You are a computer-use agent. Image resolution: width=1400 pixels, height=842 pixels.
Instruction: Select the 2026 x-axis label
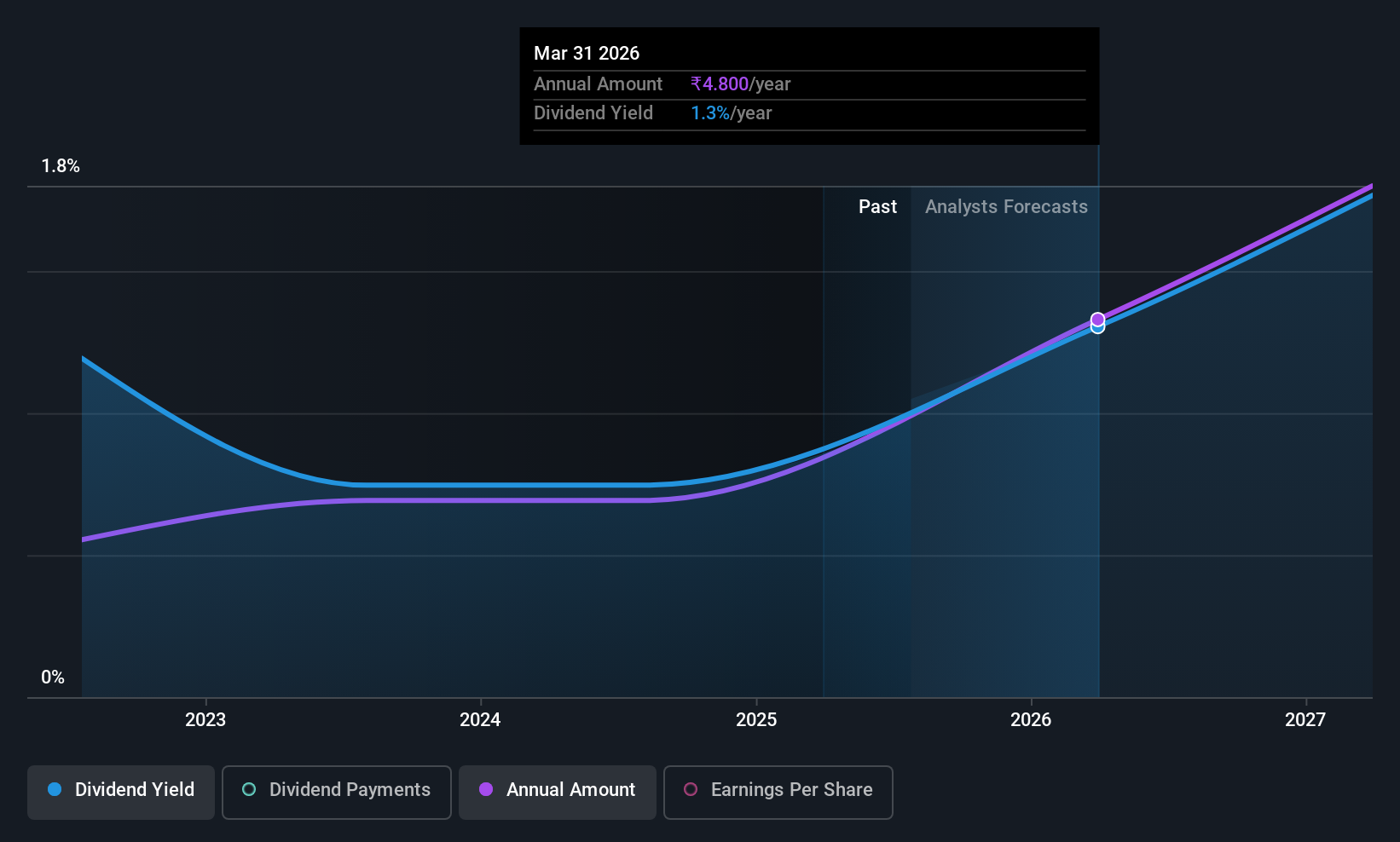(x=1031, y=720)
